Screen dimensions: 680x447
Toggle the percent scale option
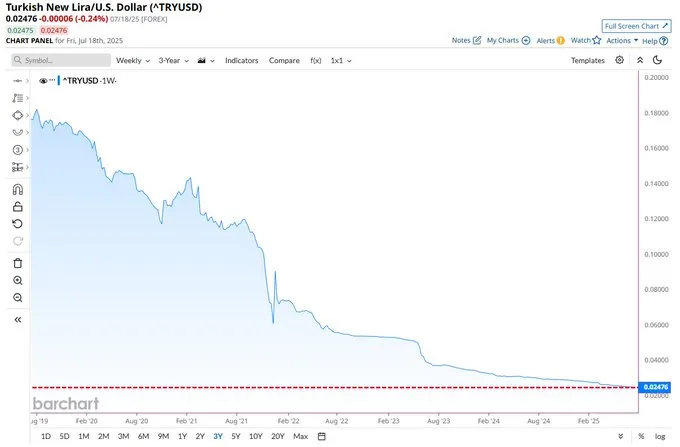[x=641, y=437]
